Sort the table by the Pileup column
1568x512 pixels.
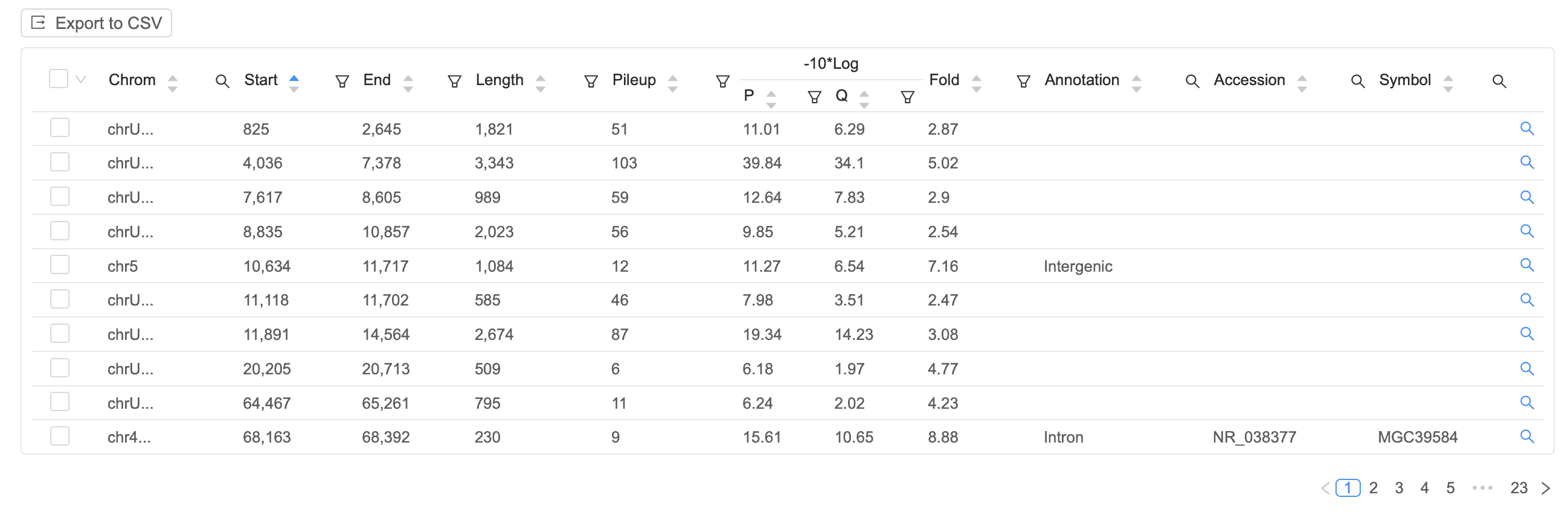[x=672, y=83]
